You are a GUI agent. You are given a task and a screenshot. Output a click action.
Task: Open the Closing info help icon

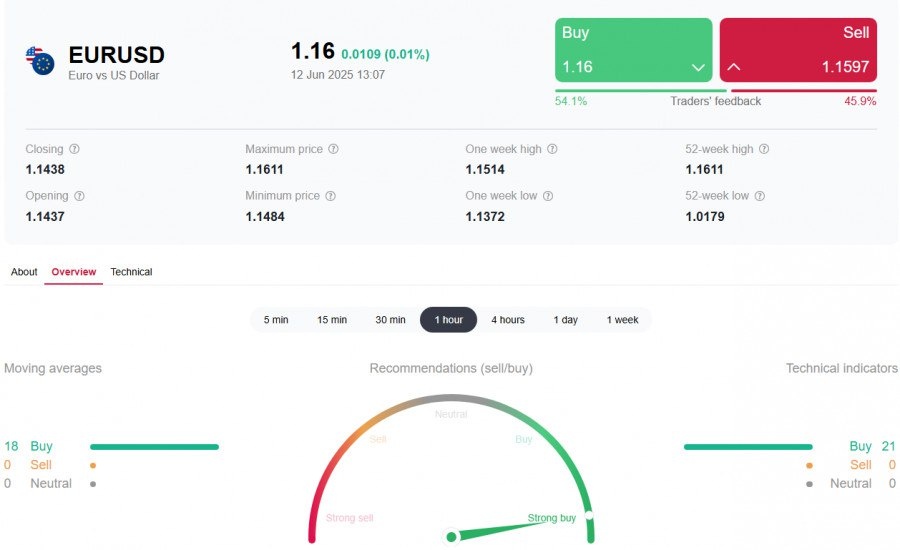click(74, 149)
